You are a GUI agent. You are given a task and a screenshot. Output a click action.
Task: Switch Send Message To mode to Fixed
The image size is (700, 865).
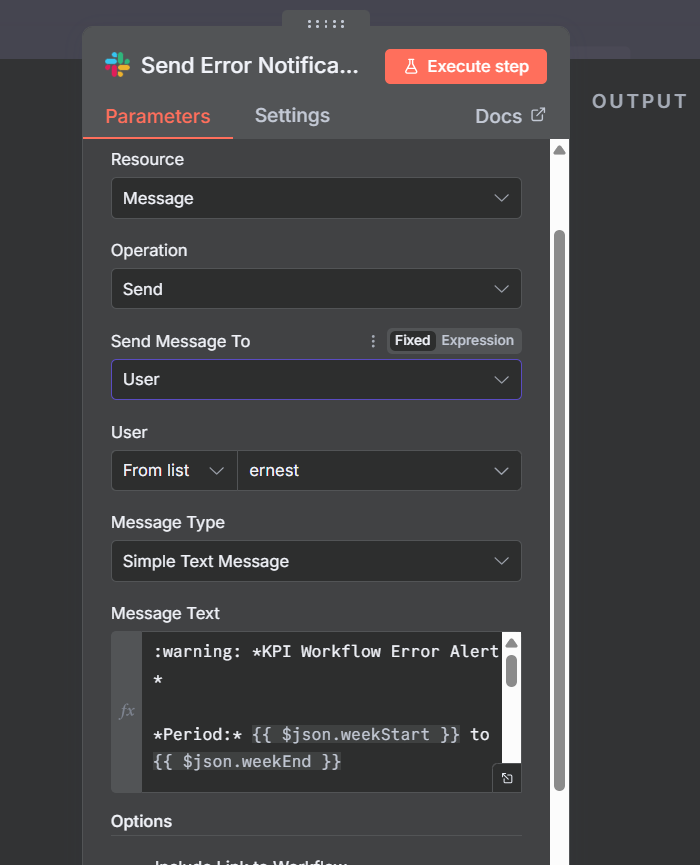click(412, 341)
